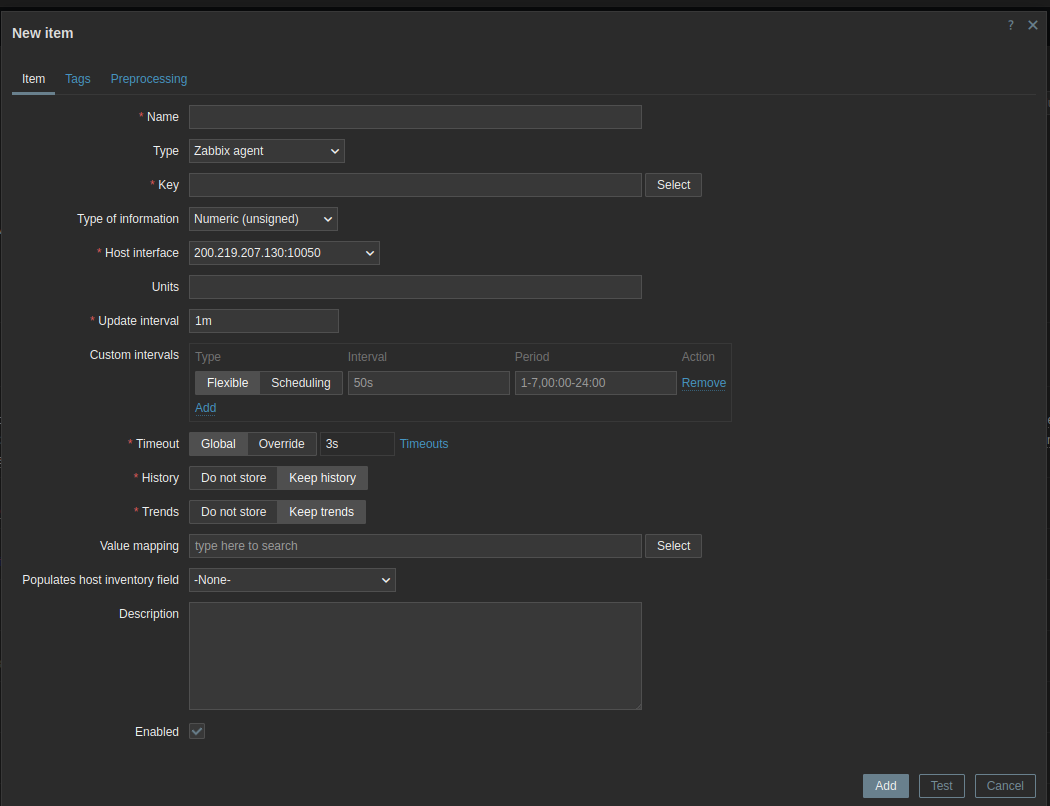Select Scheduling custom interval type
1050x806 pixels.
click(x=300, y=383)
